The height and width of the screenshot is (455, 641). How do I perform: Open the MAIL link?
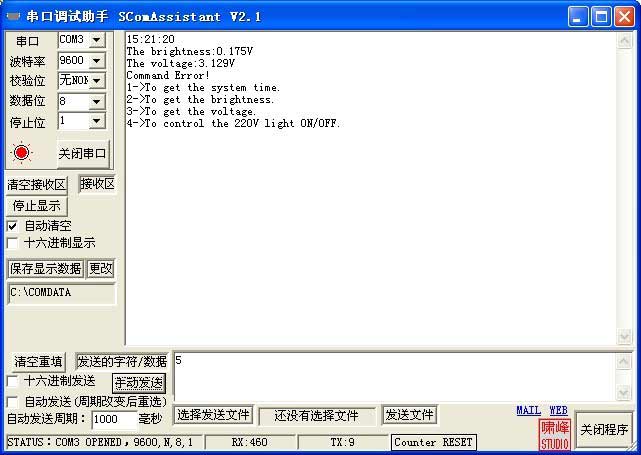click(x=528, y=410)
